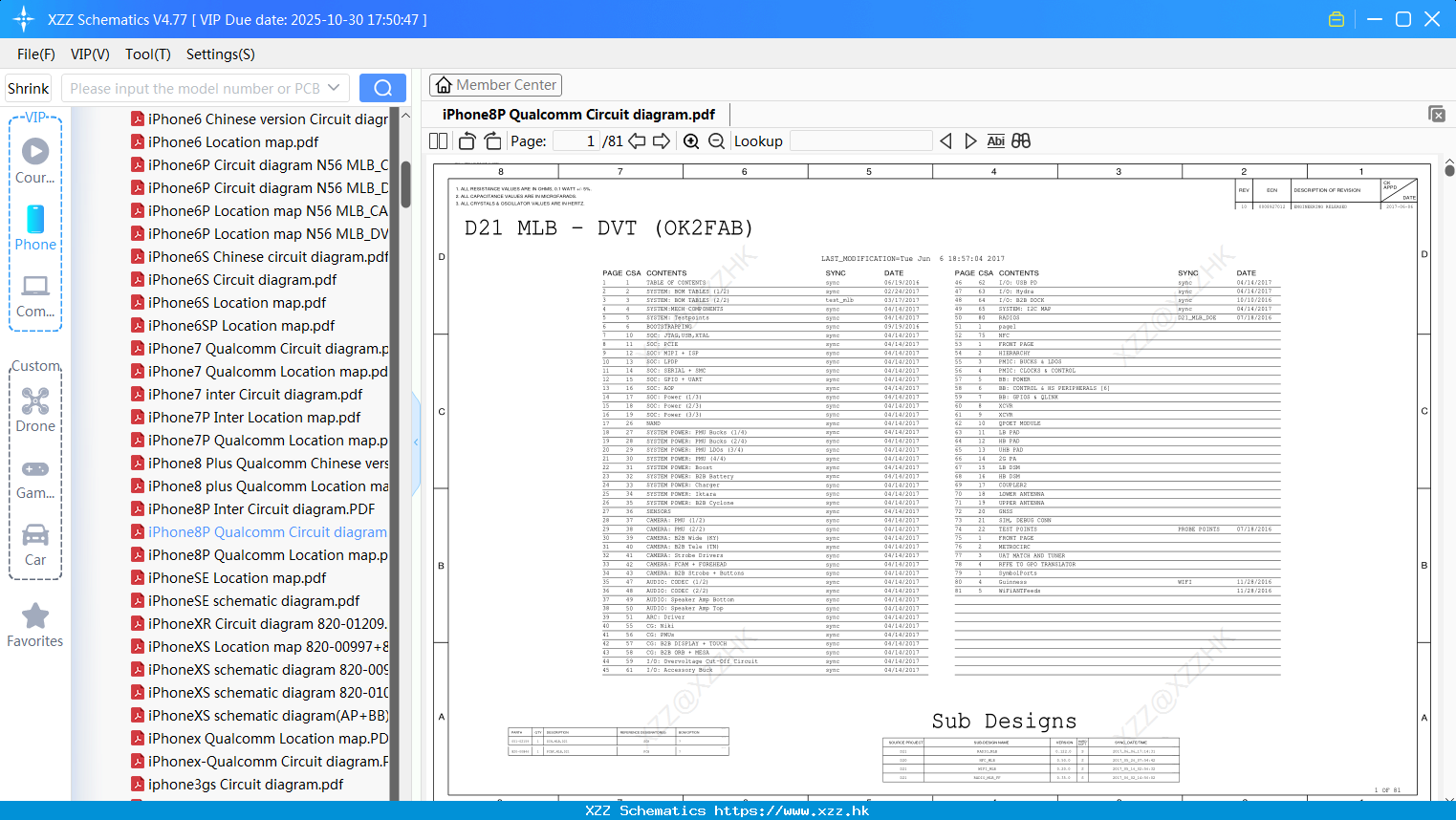
Task: Click the yellow briefcase icon in title bar
Action: pos(1336,19)
